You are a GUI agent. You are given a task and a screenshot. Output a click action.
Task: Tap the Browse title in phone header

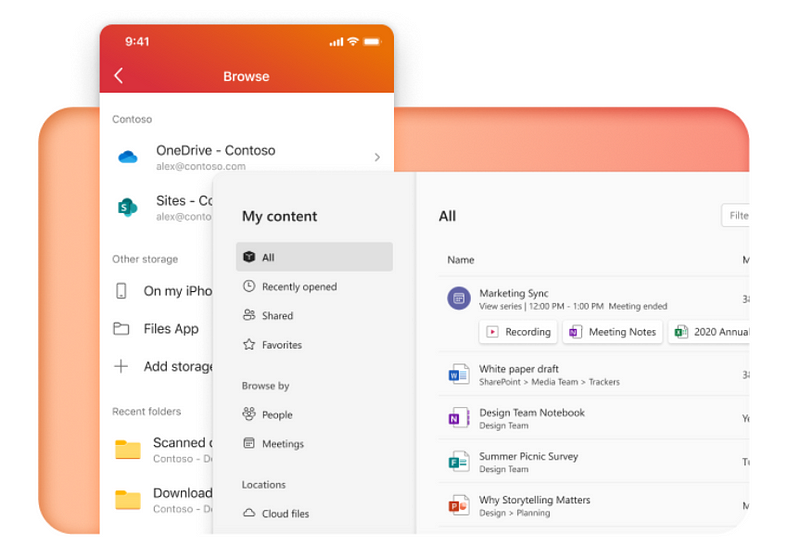tap(246, 76)
